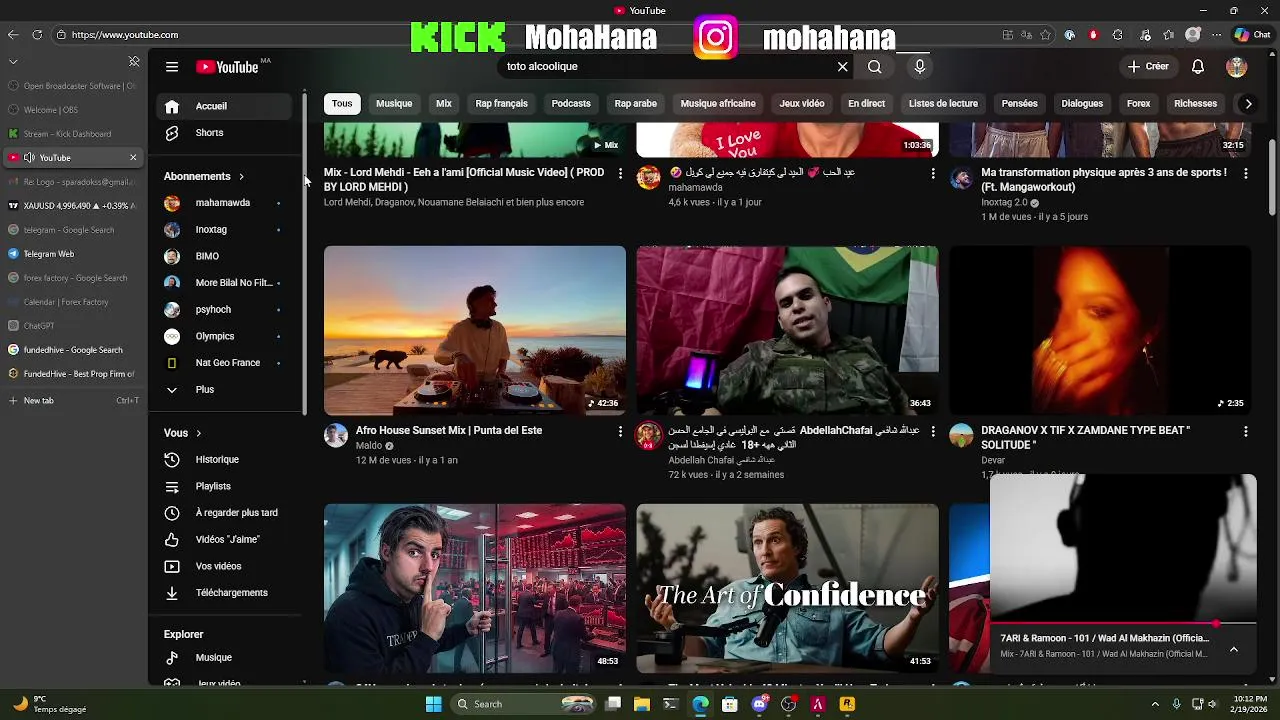Image resolution: width=1280 pixels, height=720 pixels.
Task: Open the Windows Start menu
Action: (433, 704)
